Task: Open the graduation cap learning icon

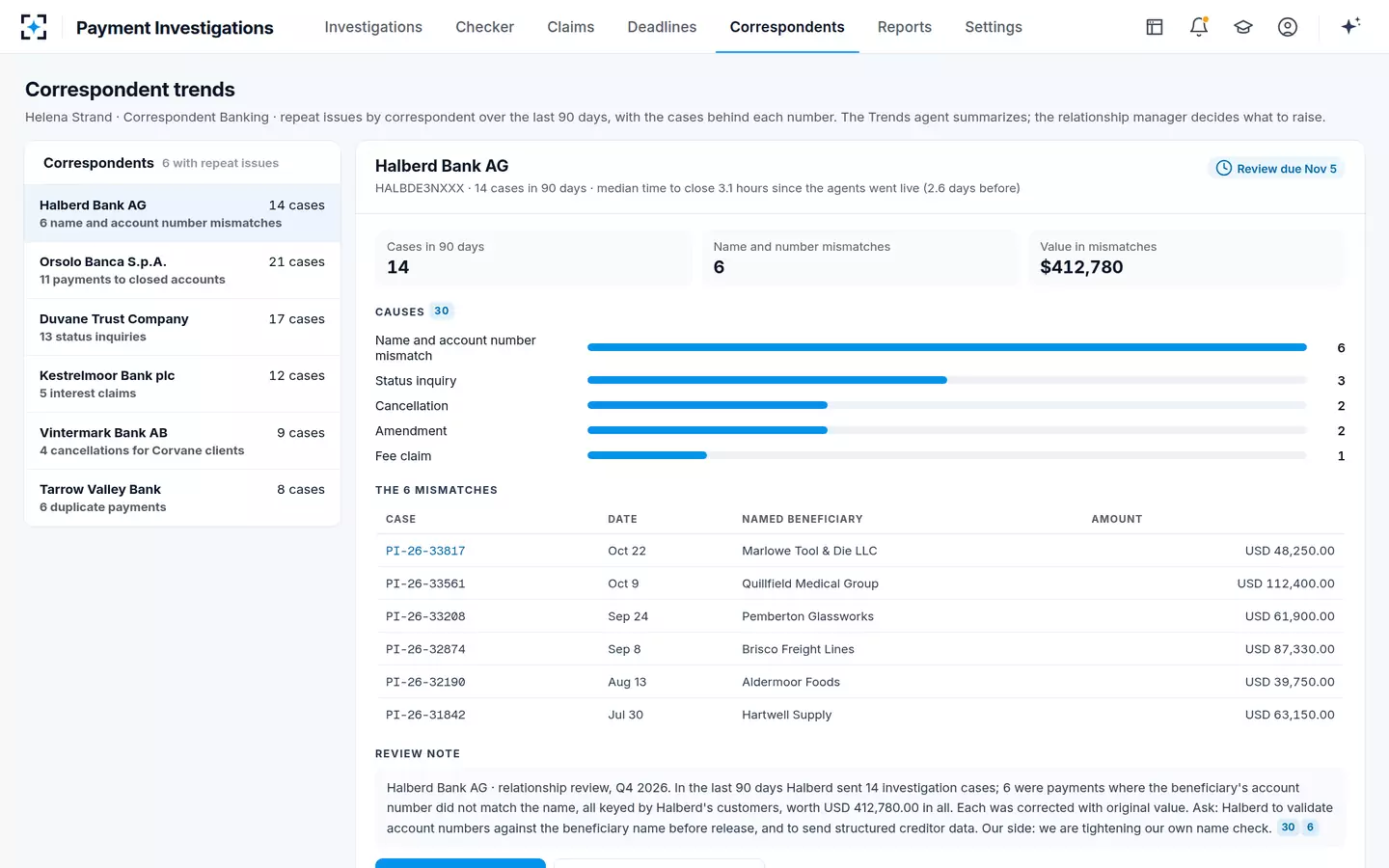Action: (x=1243, y=27)
